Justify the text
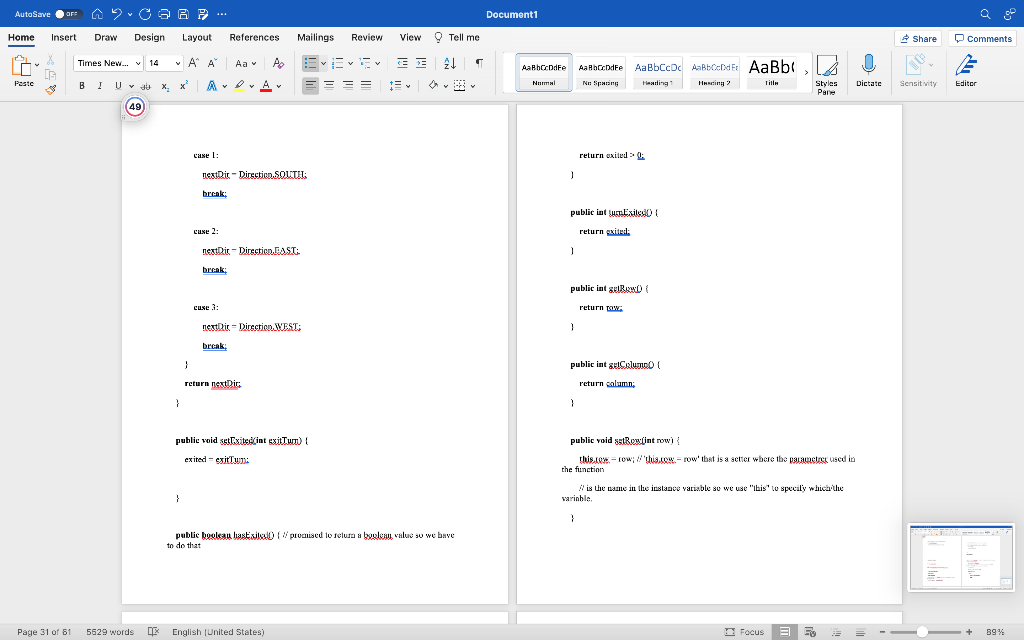The width and height of the screenshot is (1024, 640). click(366, 86)
